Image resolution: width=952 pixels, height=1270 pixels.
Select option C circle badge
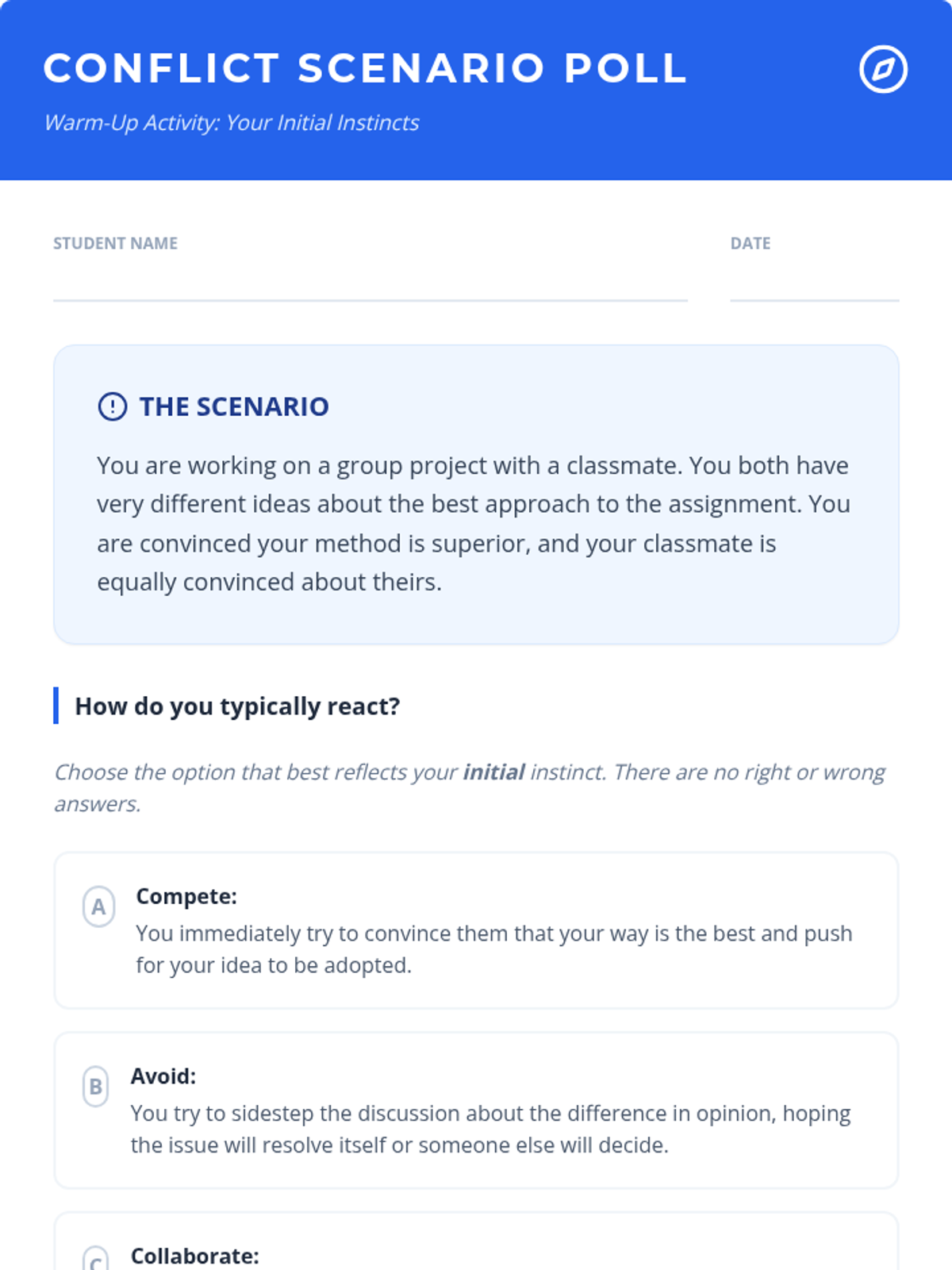tap(95, 1260)
